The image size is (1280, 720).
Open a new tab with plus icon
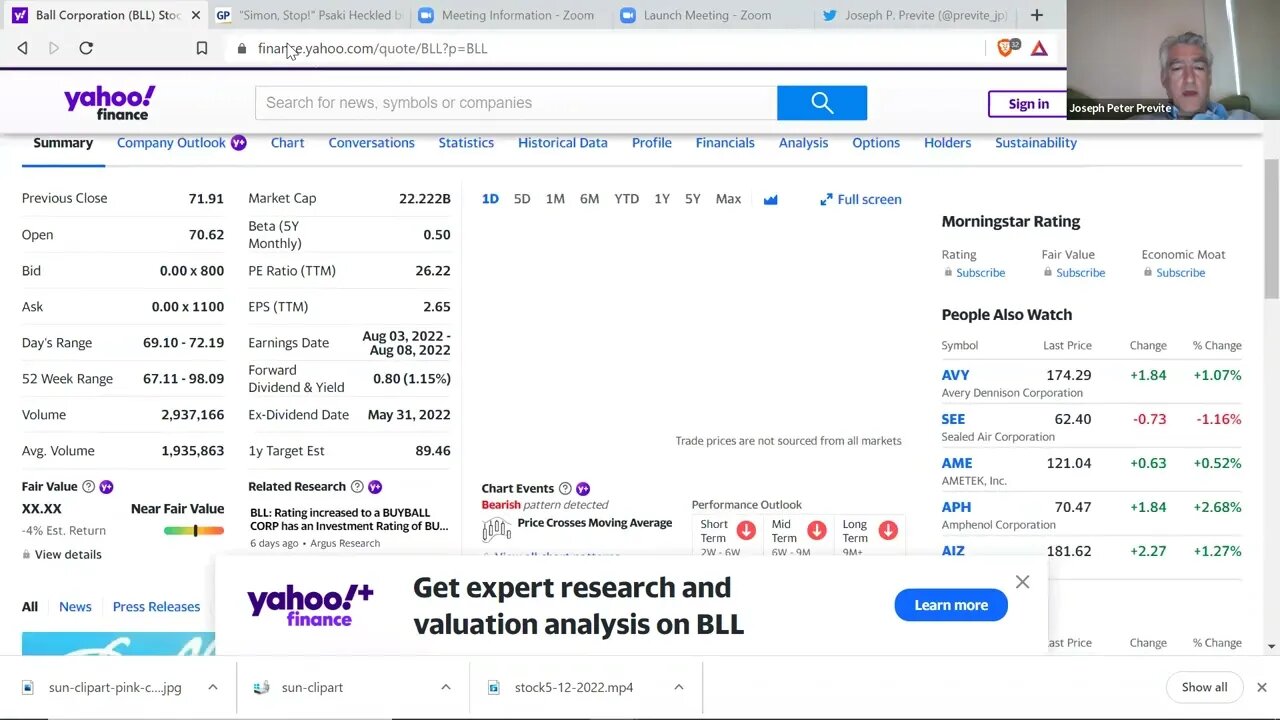pos(1037,15)
